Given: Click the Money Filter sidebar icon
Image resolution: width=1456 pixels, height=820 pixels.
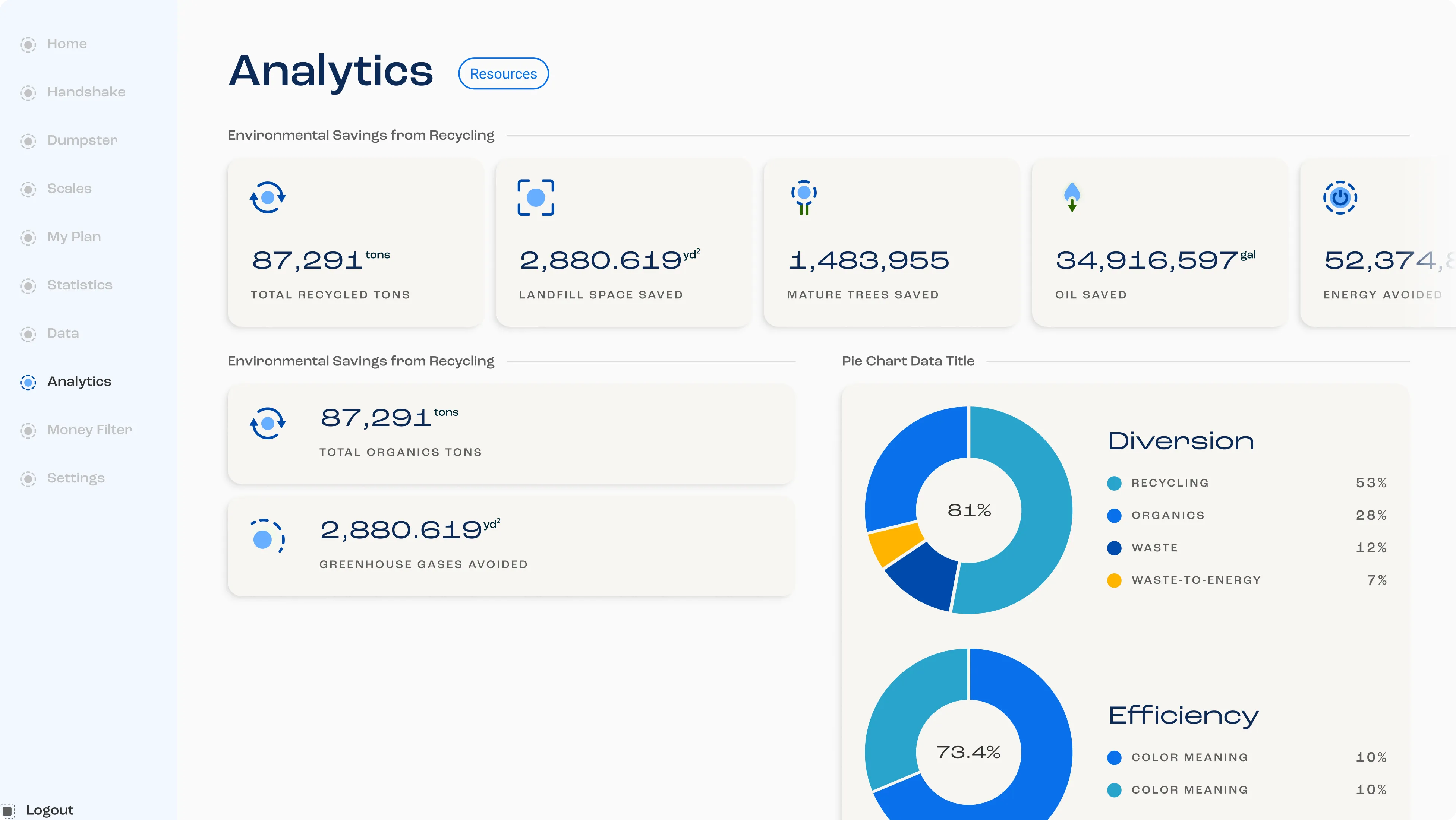Looking at the screenshot, I should tap(28, 431).
